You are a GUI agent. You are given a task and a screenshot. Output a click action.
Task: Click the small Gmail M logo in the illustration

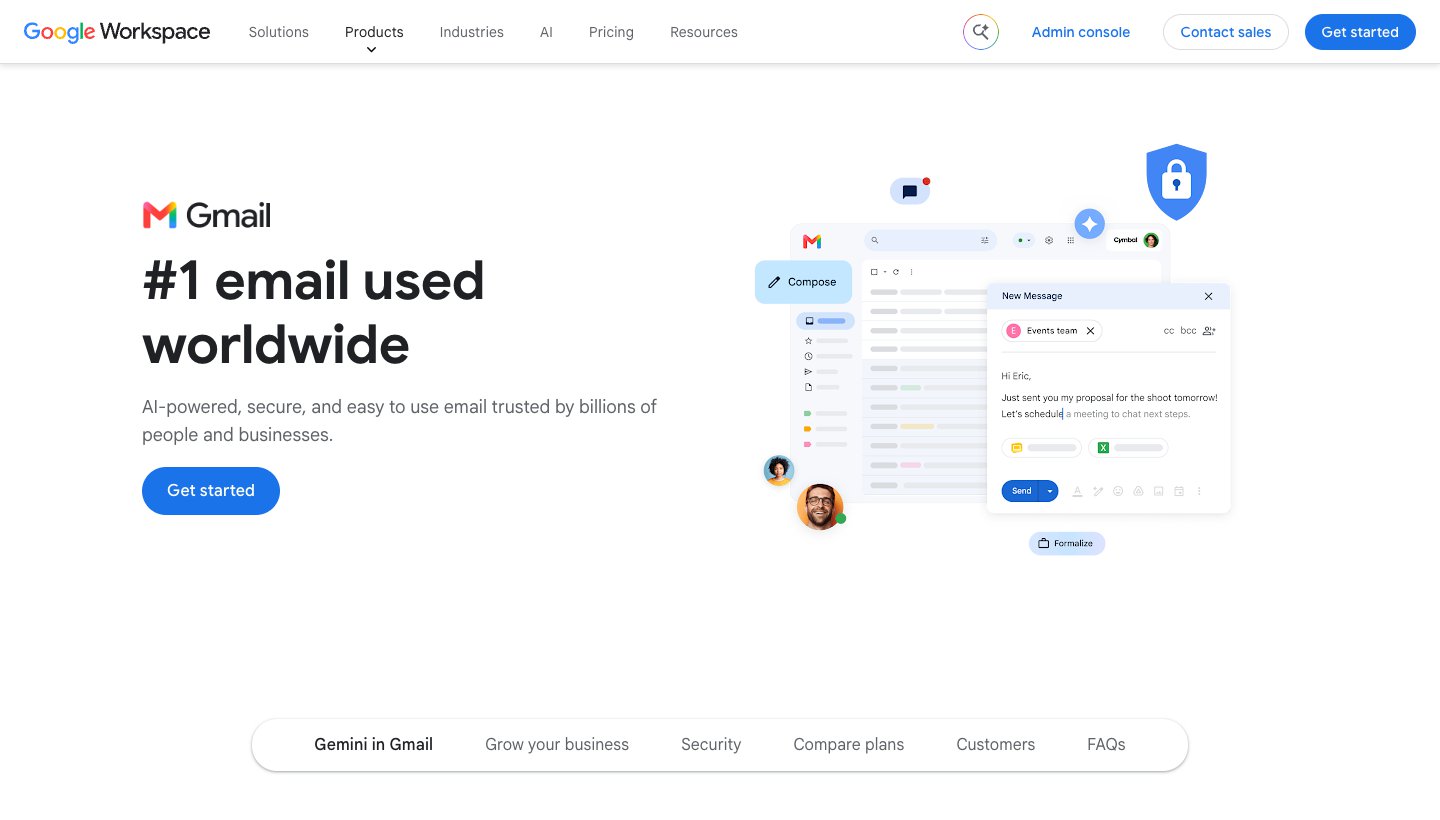812,241
